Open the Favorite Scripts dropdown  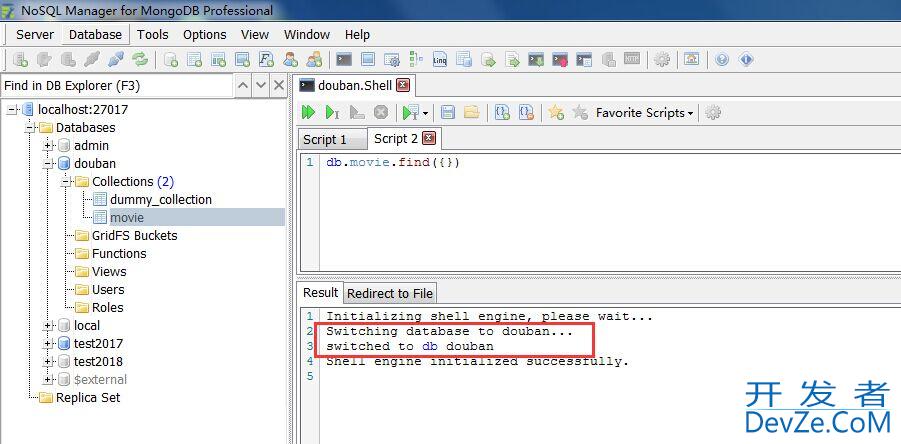(644, 113)
